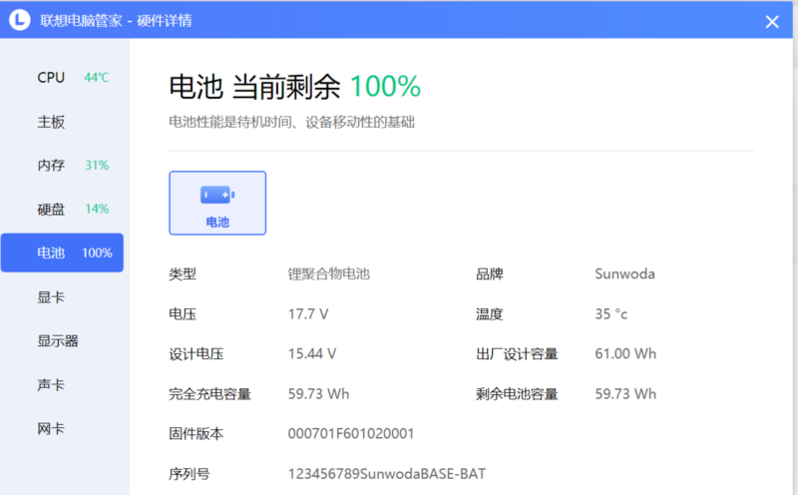Select the battery icon card

pyautogui.click(x=217, y=202)
